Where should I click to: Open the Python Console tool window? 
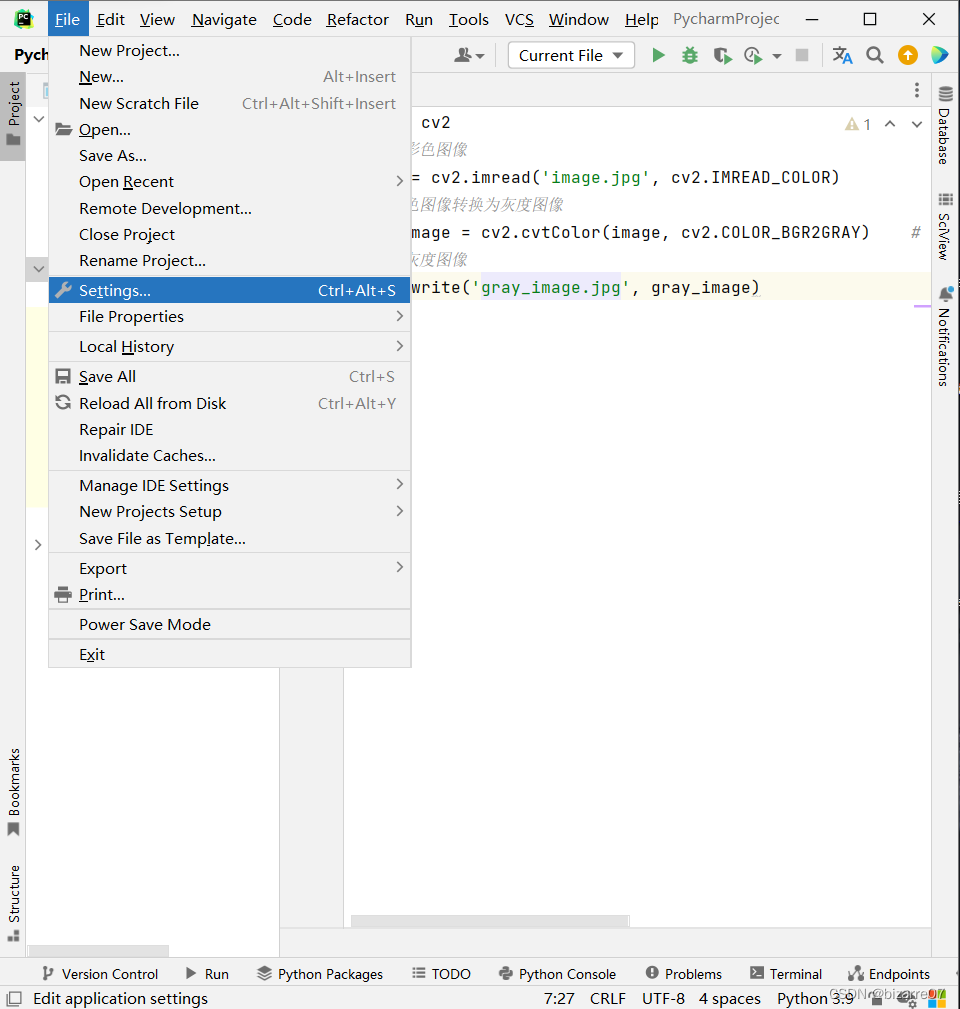(x=557, y=974)
